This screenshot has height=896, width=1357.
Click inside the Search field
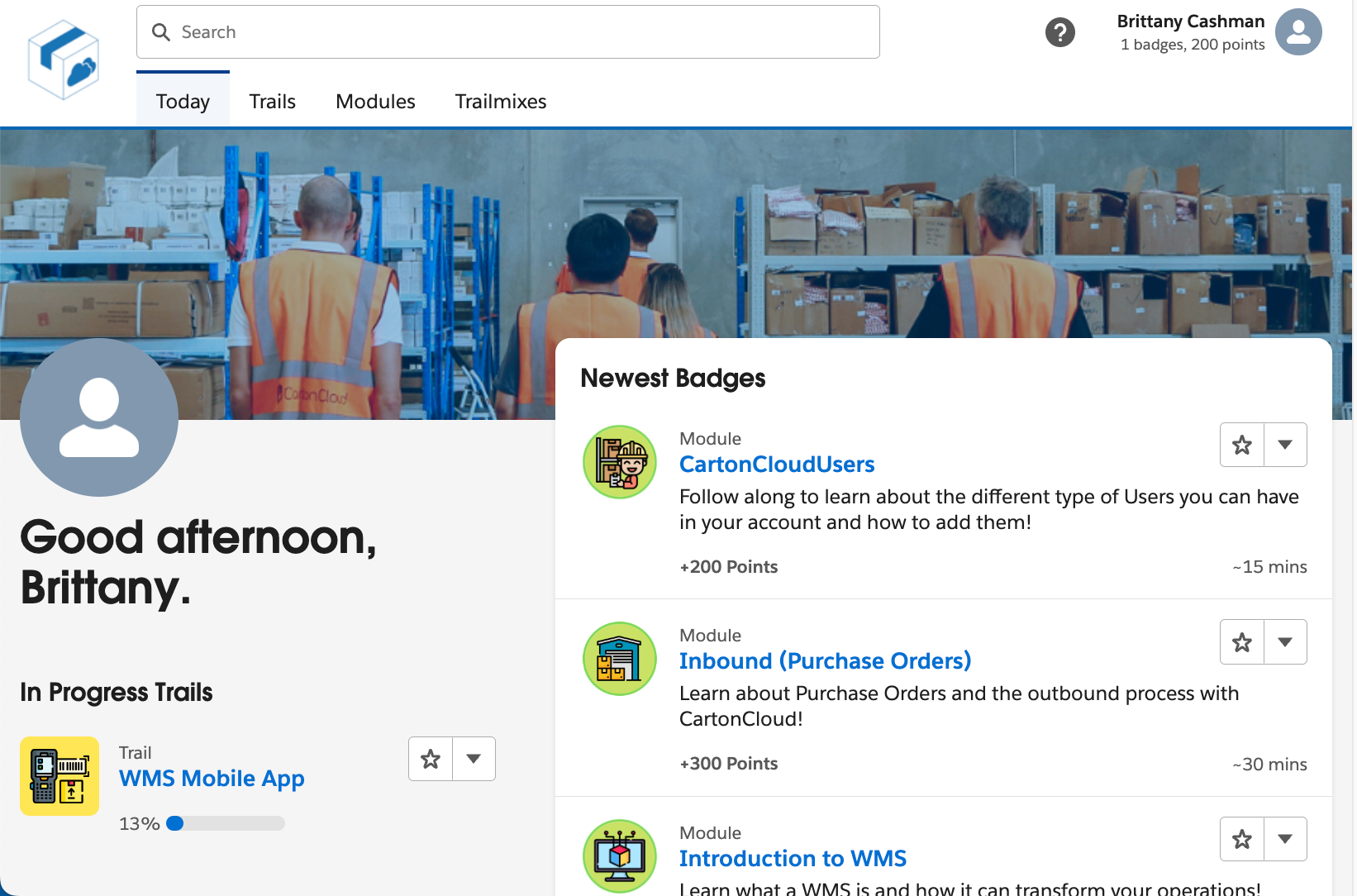(x=413, y=31)
